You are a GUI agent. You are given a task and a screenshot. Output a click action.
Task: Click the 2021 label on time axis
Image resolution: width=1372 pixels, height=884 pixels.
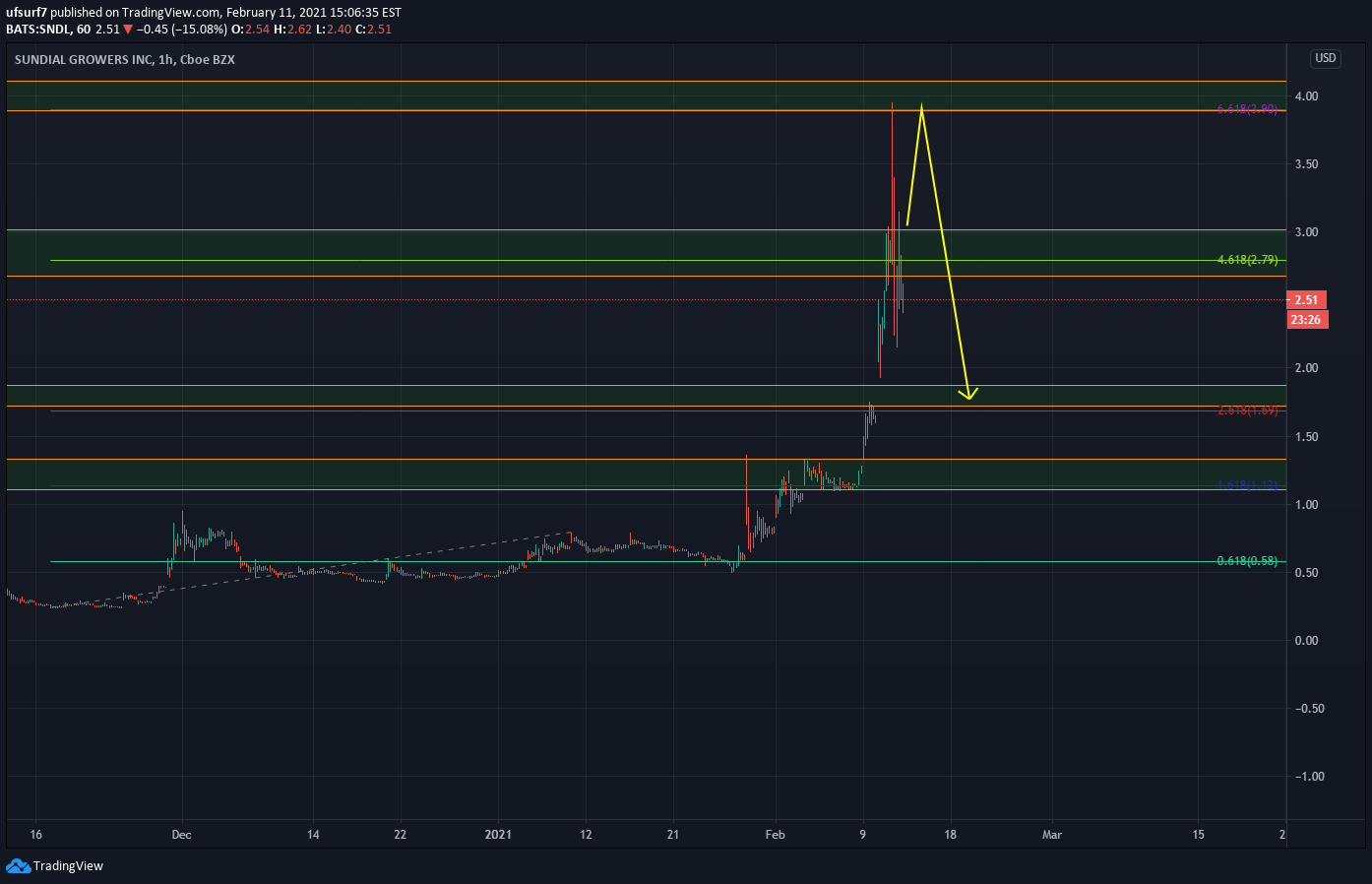(499, 835)
